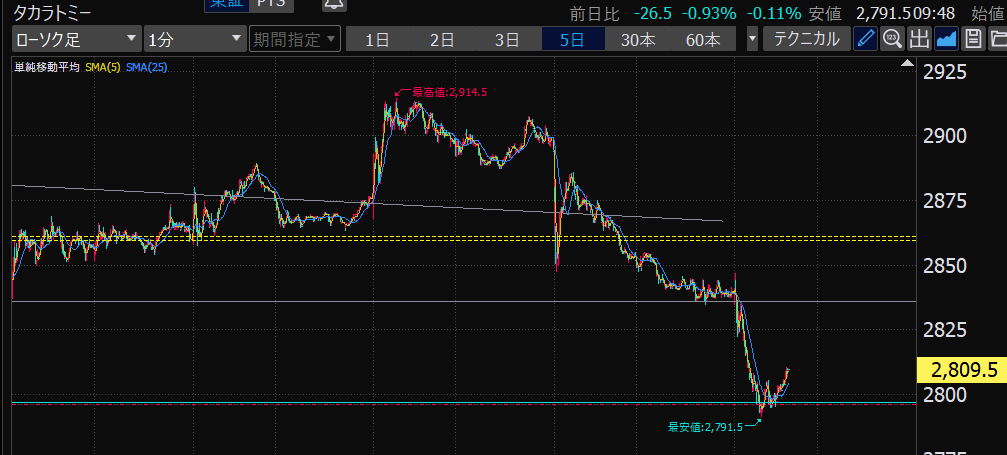The width and height of the screenshot is (1007, 455).
Task: Open the 期間指定 period dropdown
Action: (295, 40)
